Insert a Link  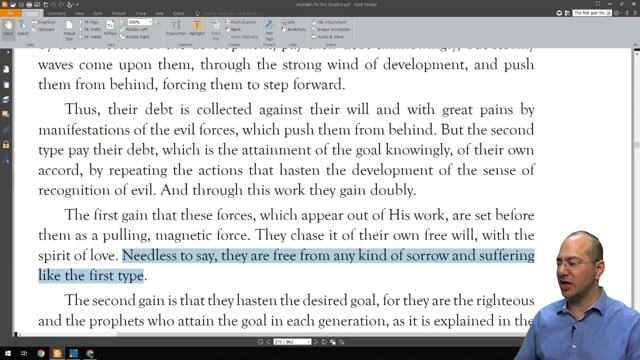[x=288, y=22]
